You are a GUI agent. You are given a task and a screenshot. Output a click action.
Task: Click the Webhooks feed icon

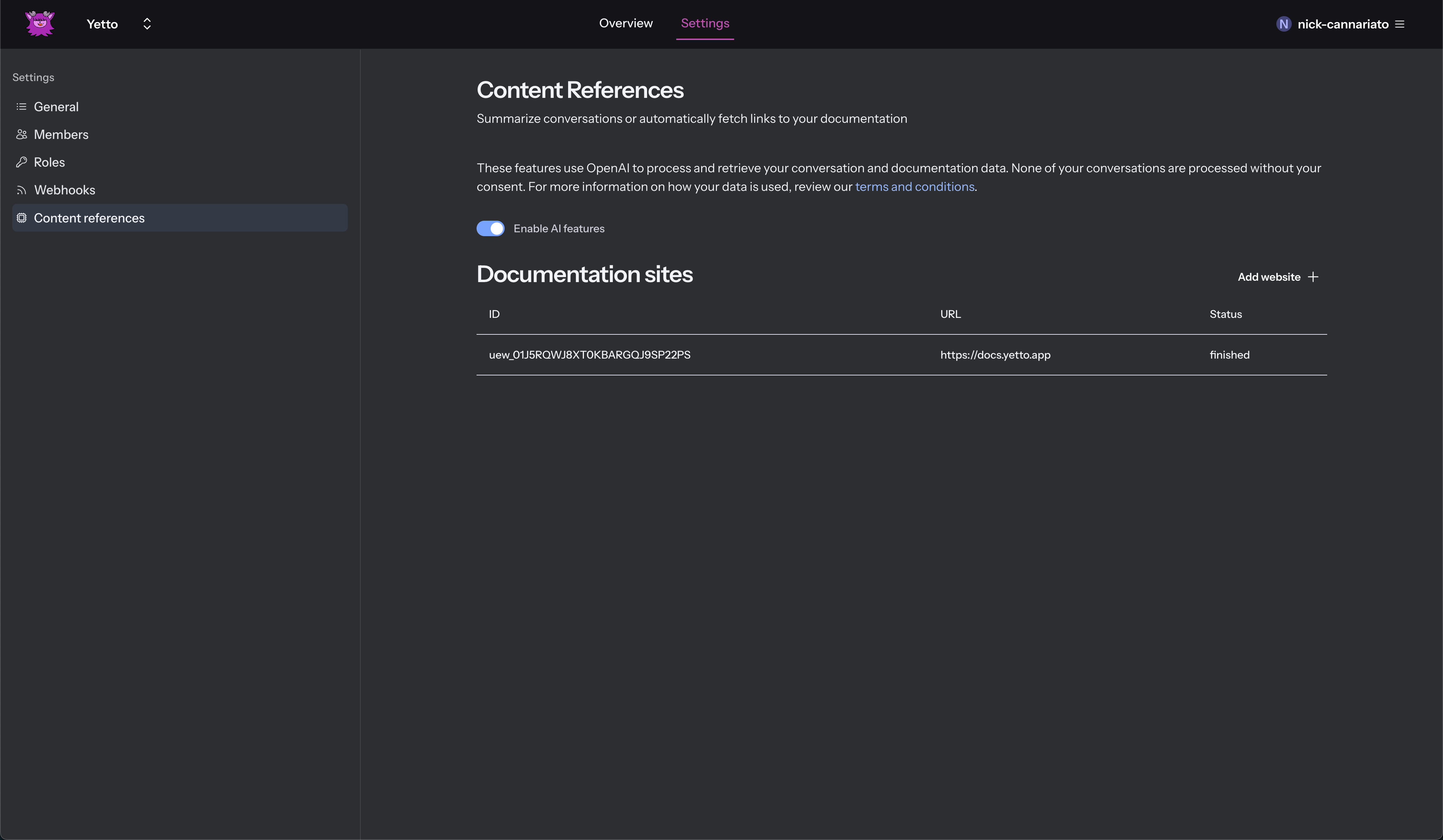(x=22, y=190)
